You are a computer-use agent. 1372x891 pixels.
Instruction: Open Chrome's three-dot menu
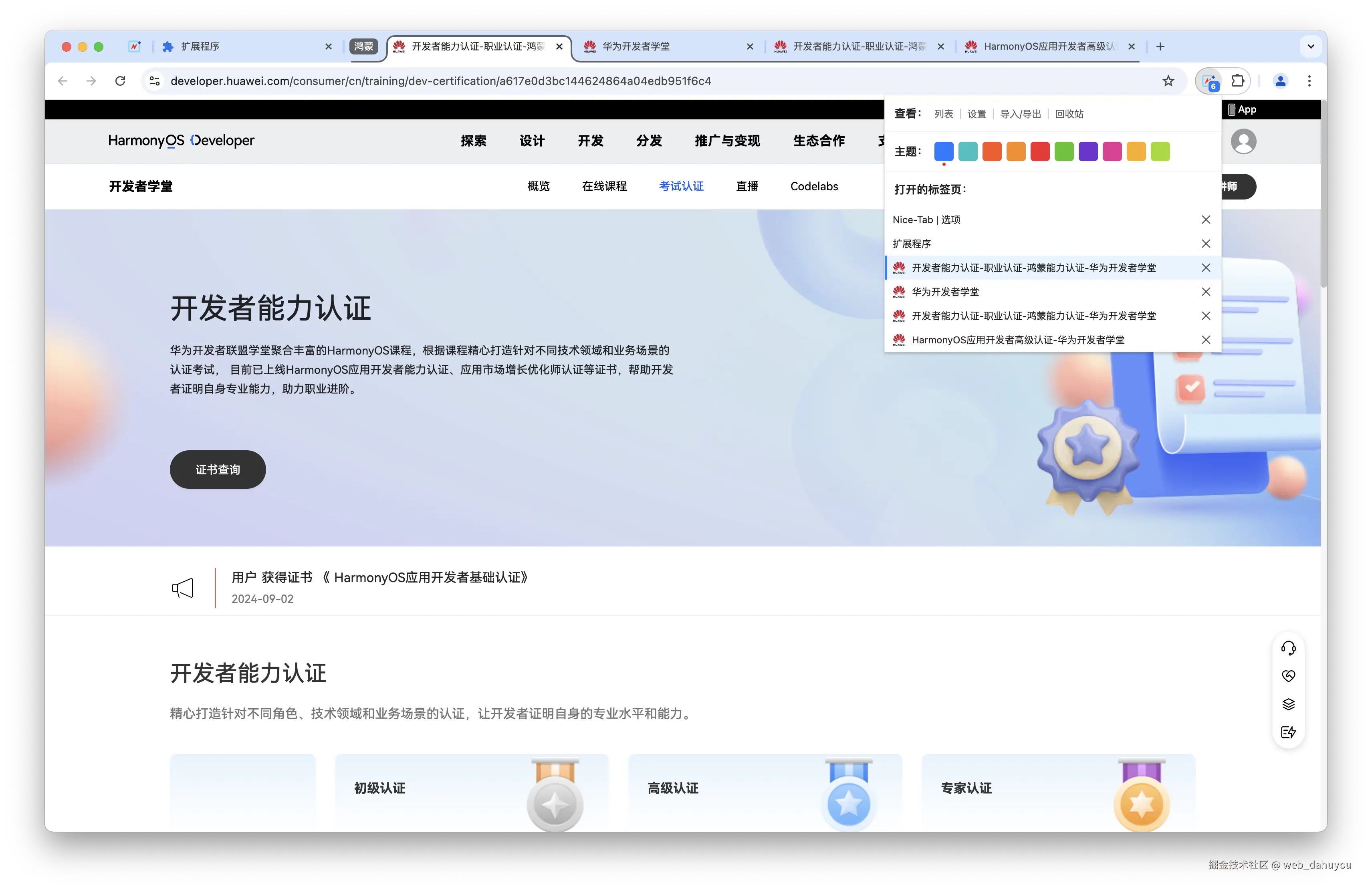[x=1310, y=81]
